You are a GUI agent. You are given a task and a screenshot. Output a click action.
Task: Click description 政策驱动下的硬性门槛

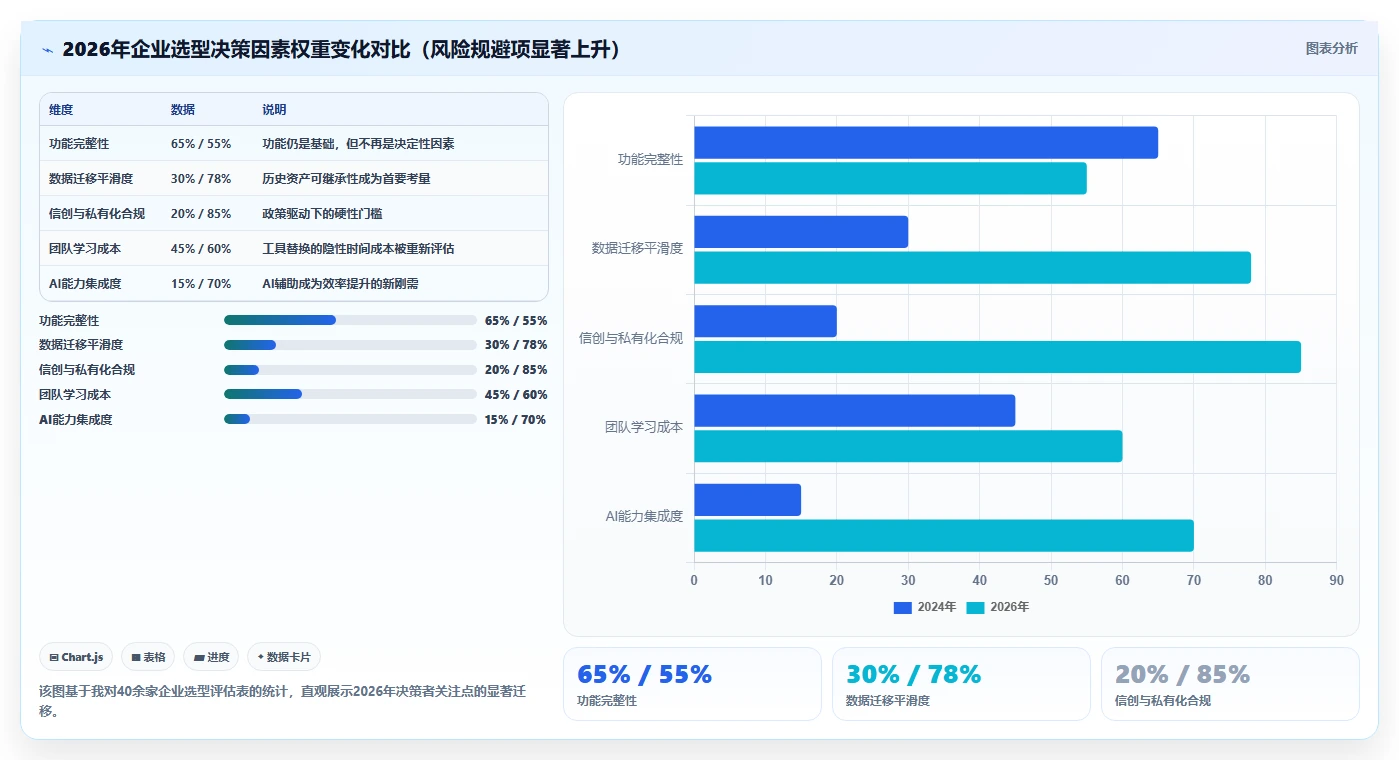coord(322,214)
